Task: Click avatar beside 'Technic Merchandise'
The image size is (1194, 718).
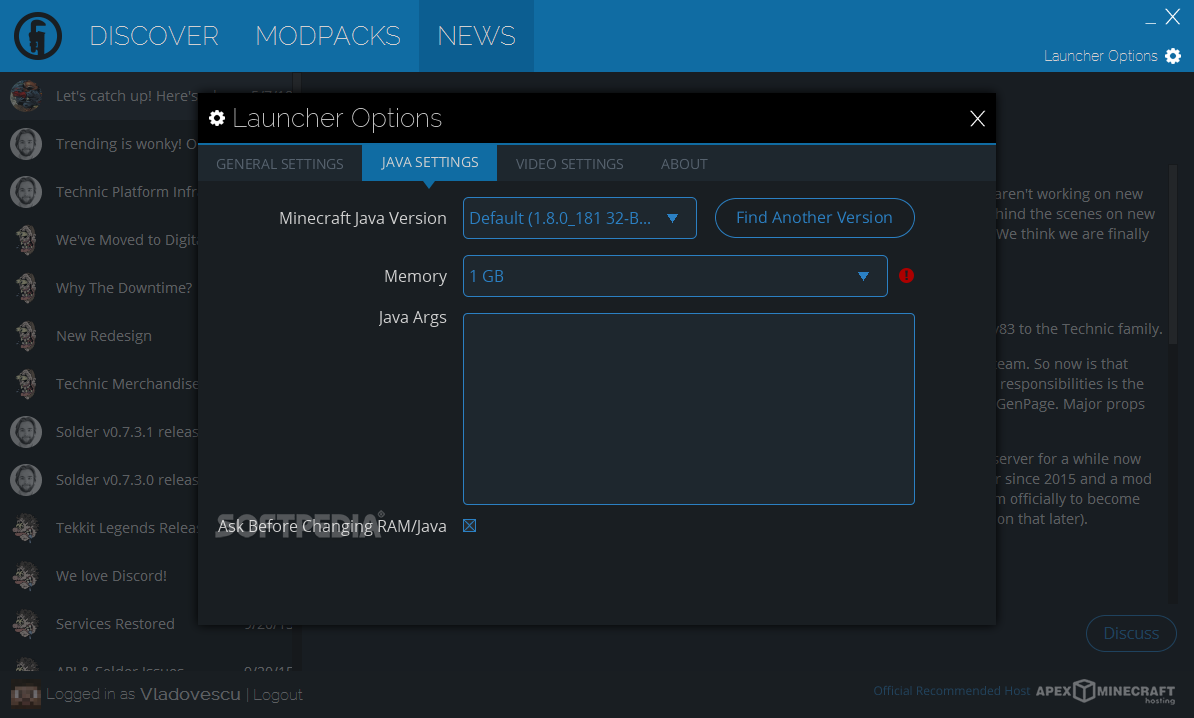Action: pyautogui.click(x=26, y=384)
